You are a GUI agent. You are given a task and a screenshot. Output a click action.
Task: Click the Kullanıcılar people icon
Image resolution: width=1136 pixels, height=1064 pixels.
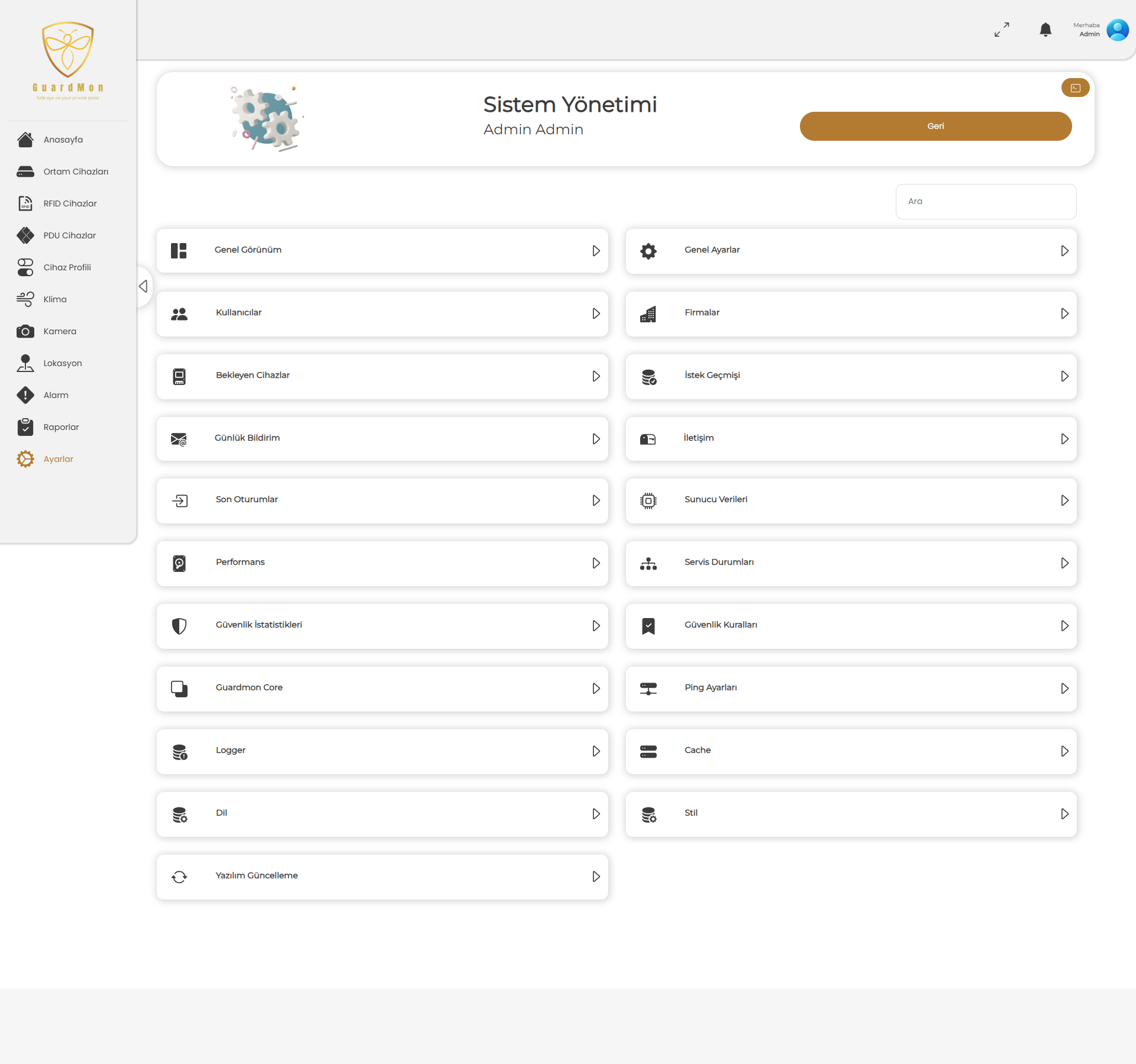coord(179,313)
